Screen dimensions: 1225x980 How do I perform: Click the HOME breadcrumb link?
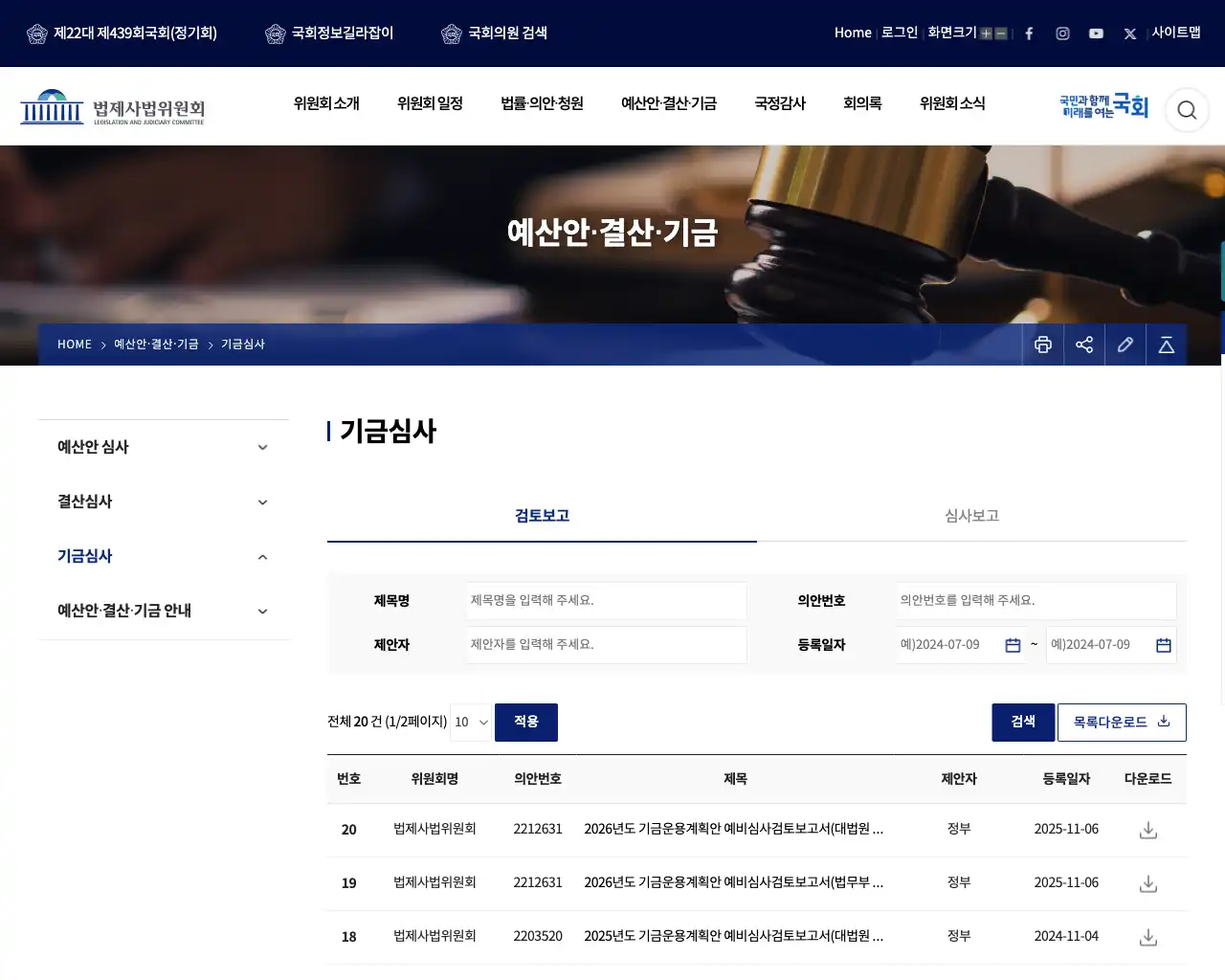[75, 345]
